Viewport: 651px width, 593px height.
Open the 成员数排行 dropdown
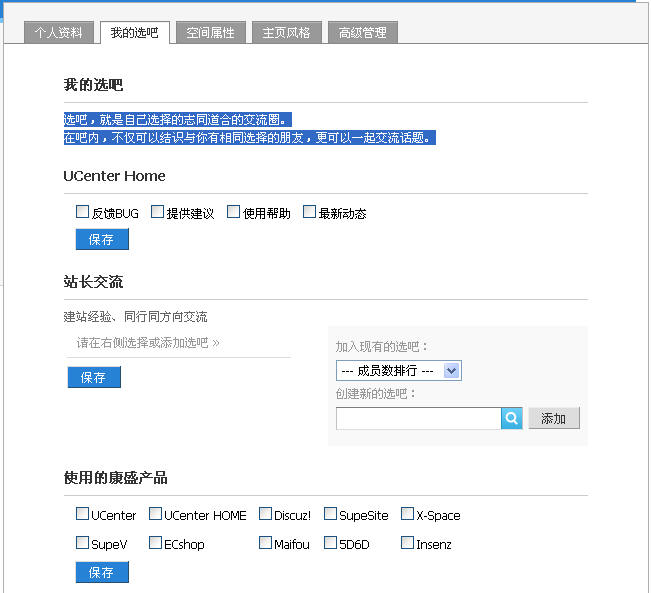click(398, 371)
